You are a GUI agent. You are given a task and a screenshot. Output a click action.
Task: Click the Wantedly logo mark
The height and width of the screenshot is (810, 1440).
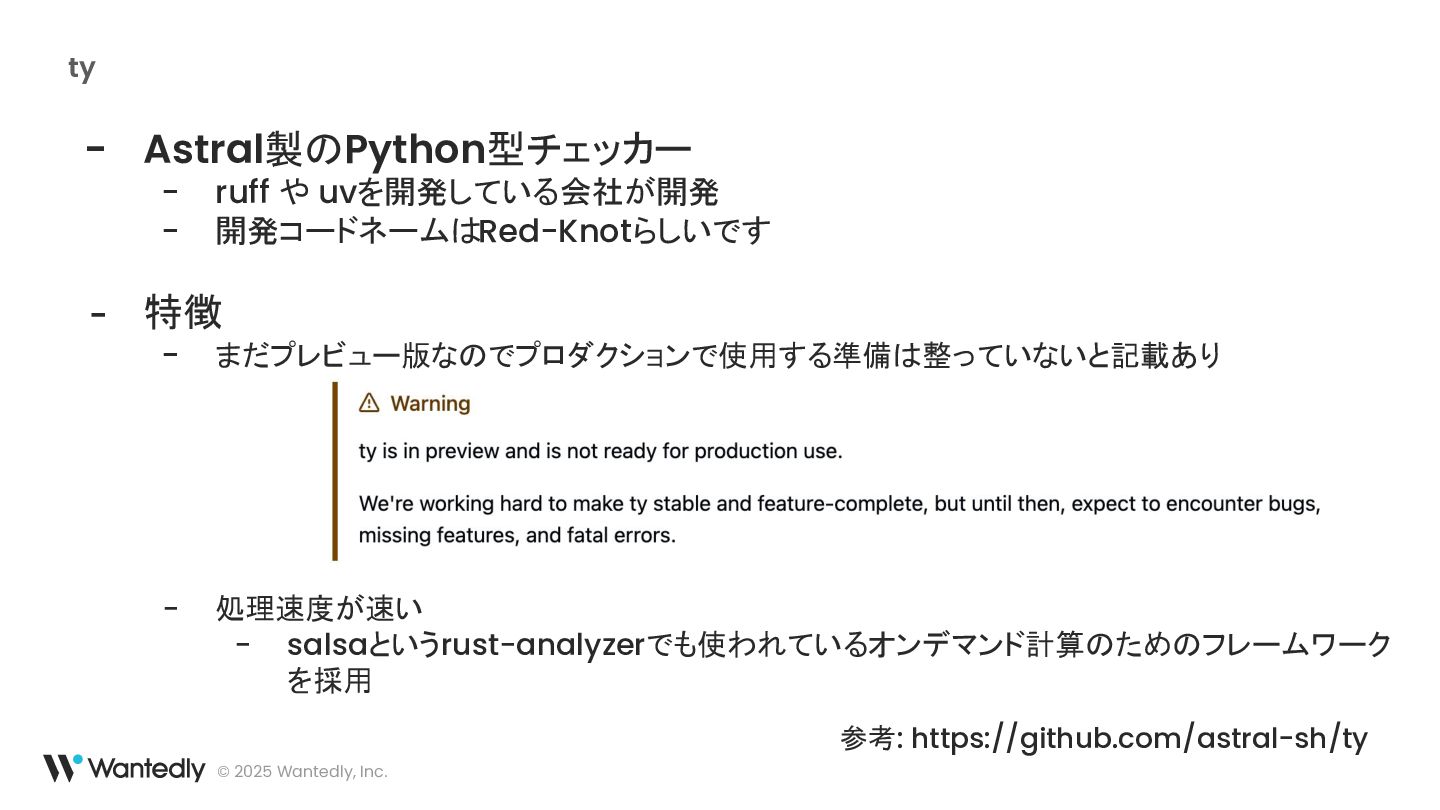62,768
